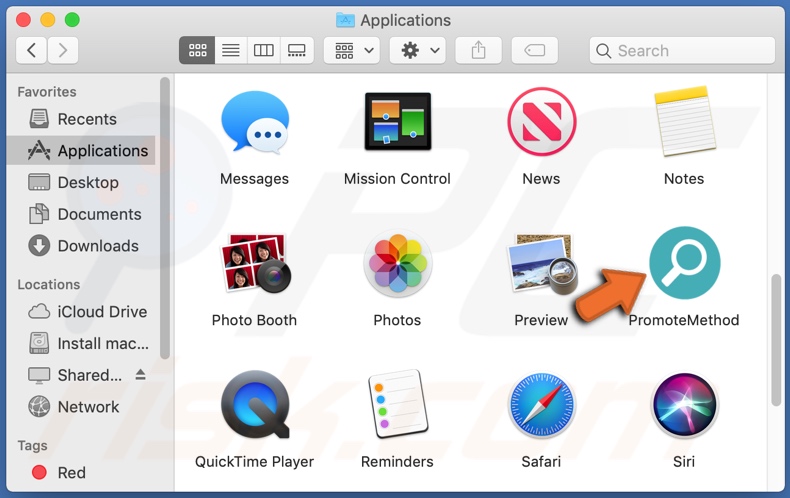This screenshot has height=498, width=790.
Task: Open the News app icon
Action: (x=542, y=121)
